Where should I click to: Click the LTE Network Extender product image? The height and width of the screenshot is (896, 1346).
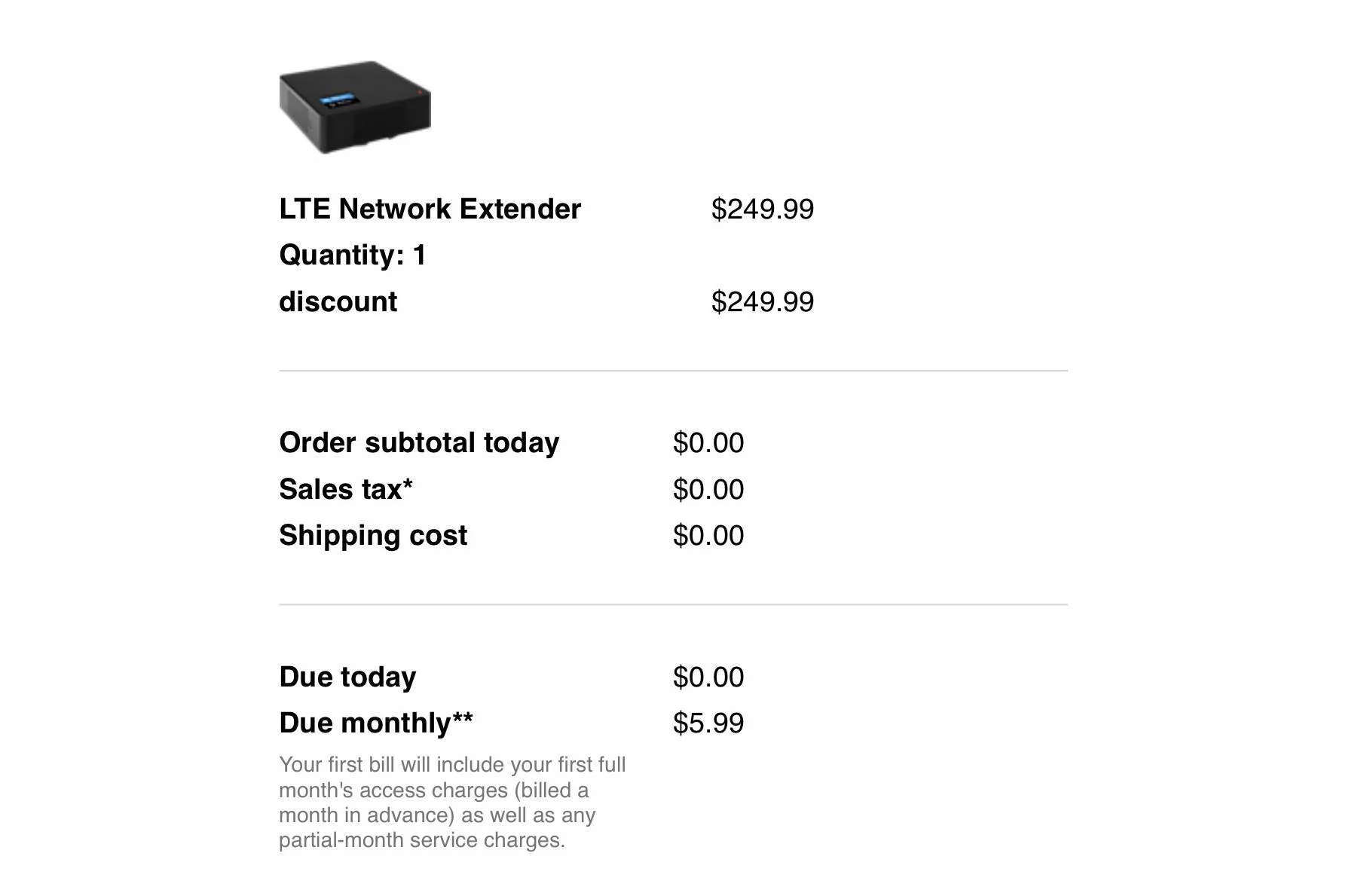point(354,107)
